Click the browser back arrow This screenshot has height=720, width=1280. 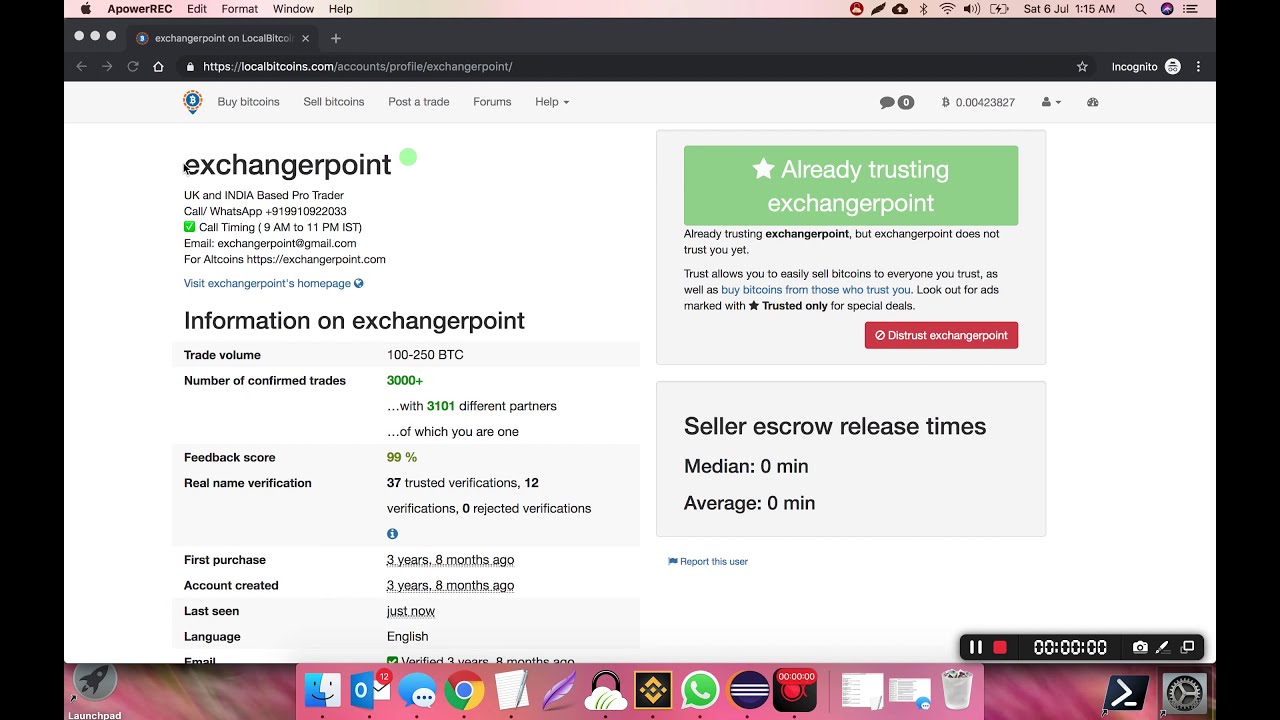point(82,67)
